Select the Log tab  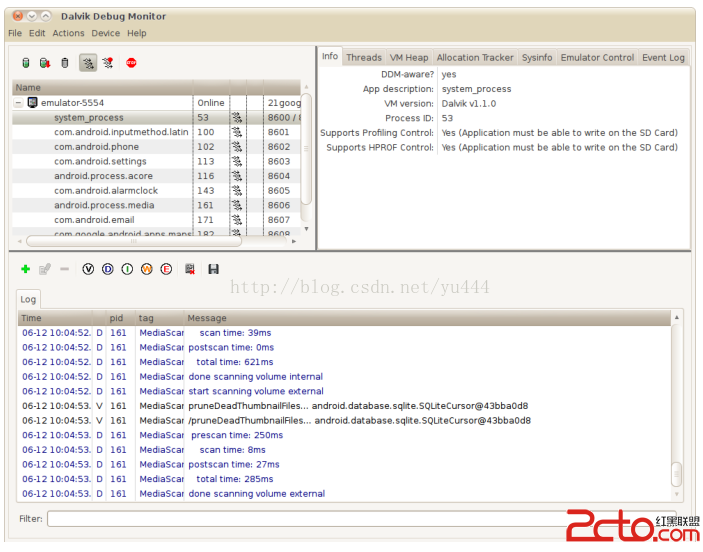[x=28, y=300]
